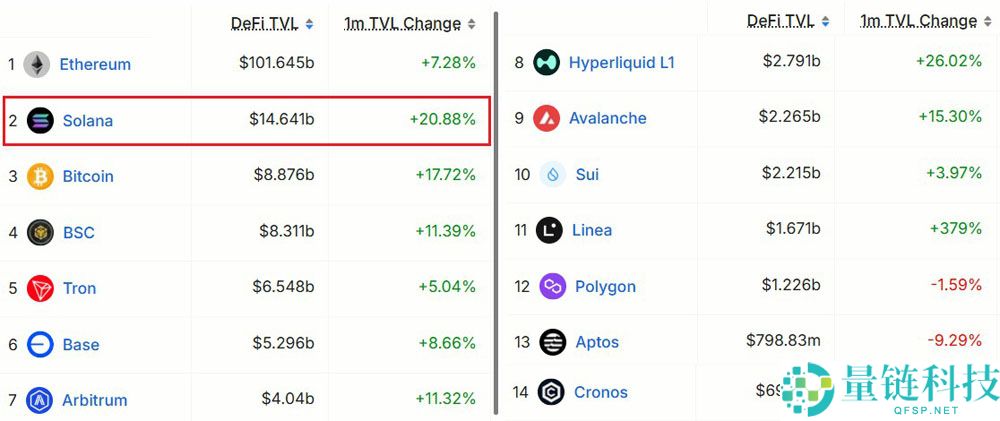The width and height of the screenshot is (1000, 421).
Task: Click the Ethereum chain logo icon
Action: pyautogui.click(x=37, y=65)
